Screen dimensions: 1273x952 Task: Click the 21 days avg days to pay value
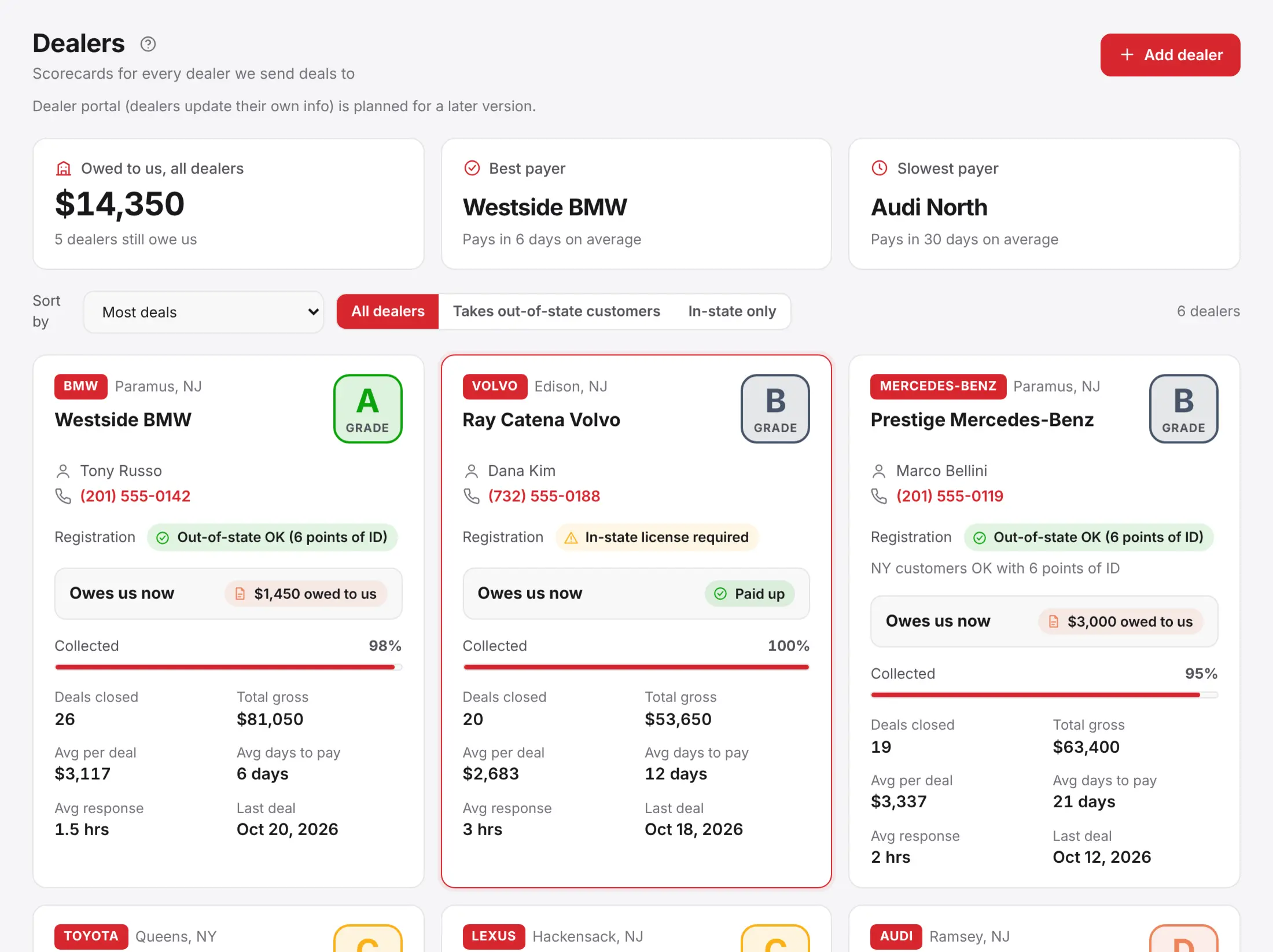click(x=1084, y=802)
